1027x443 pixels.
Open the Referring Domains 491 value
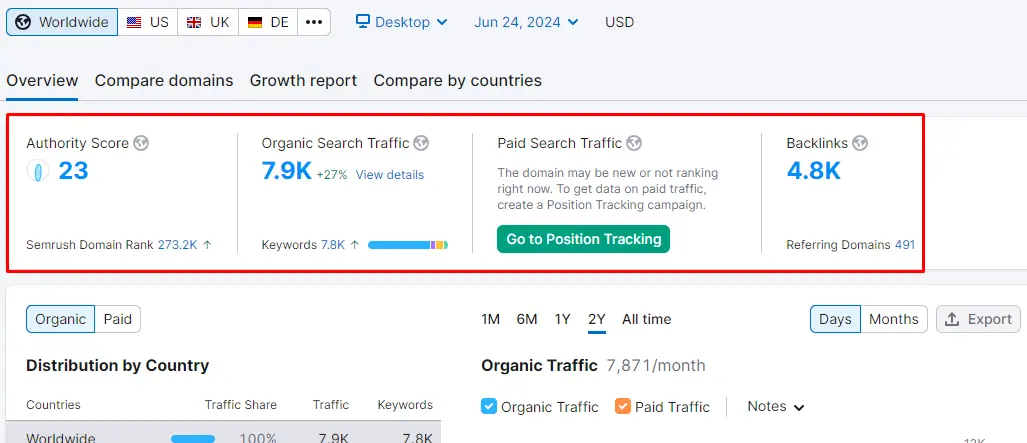click(905, 245)
